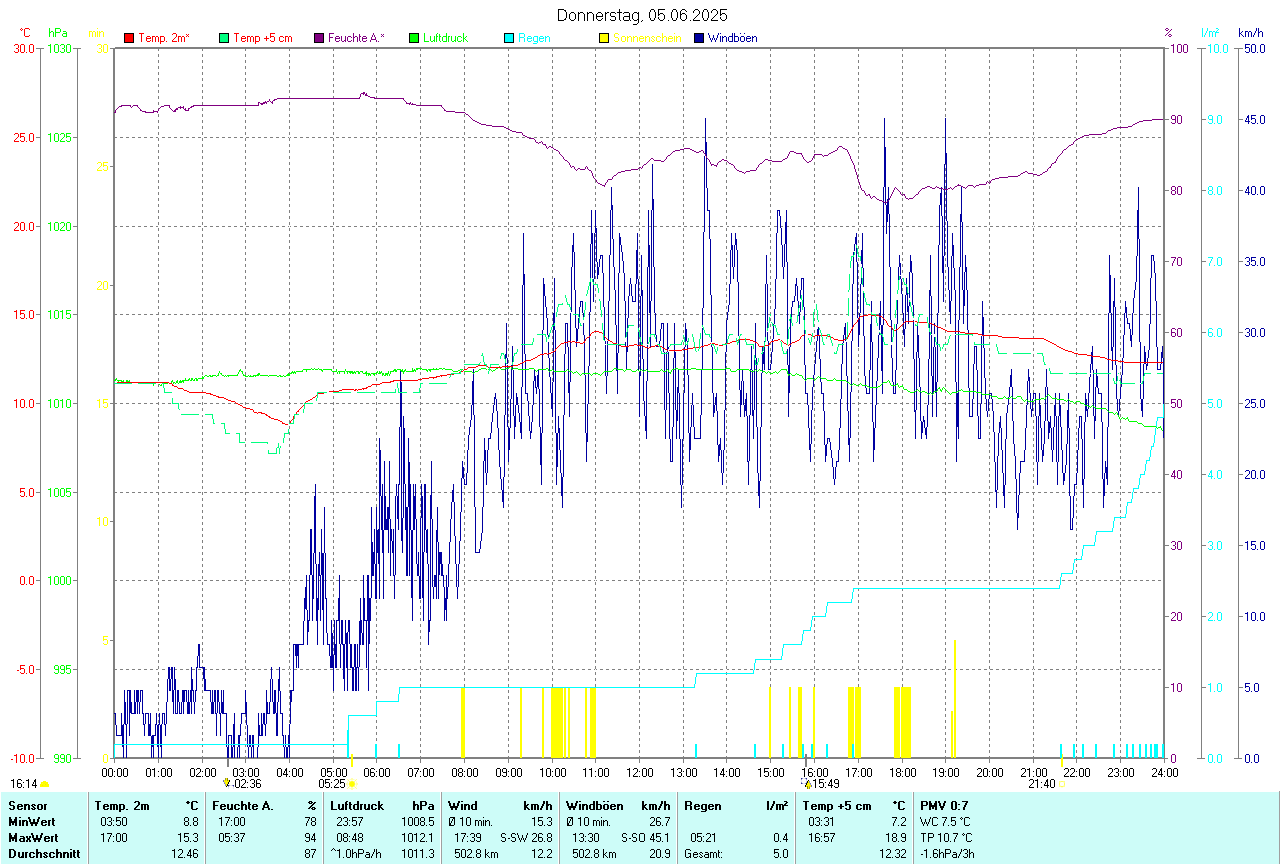Click the red Temp. 2m legend swatch
Viewport: 1280px width, 864px height.
129,38
